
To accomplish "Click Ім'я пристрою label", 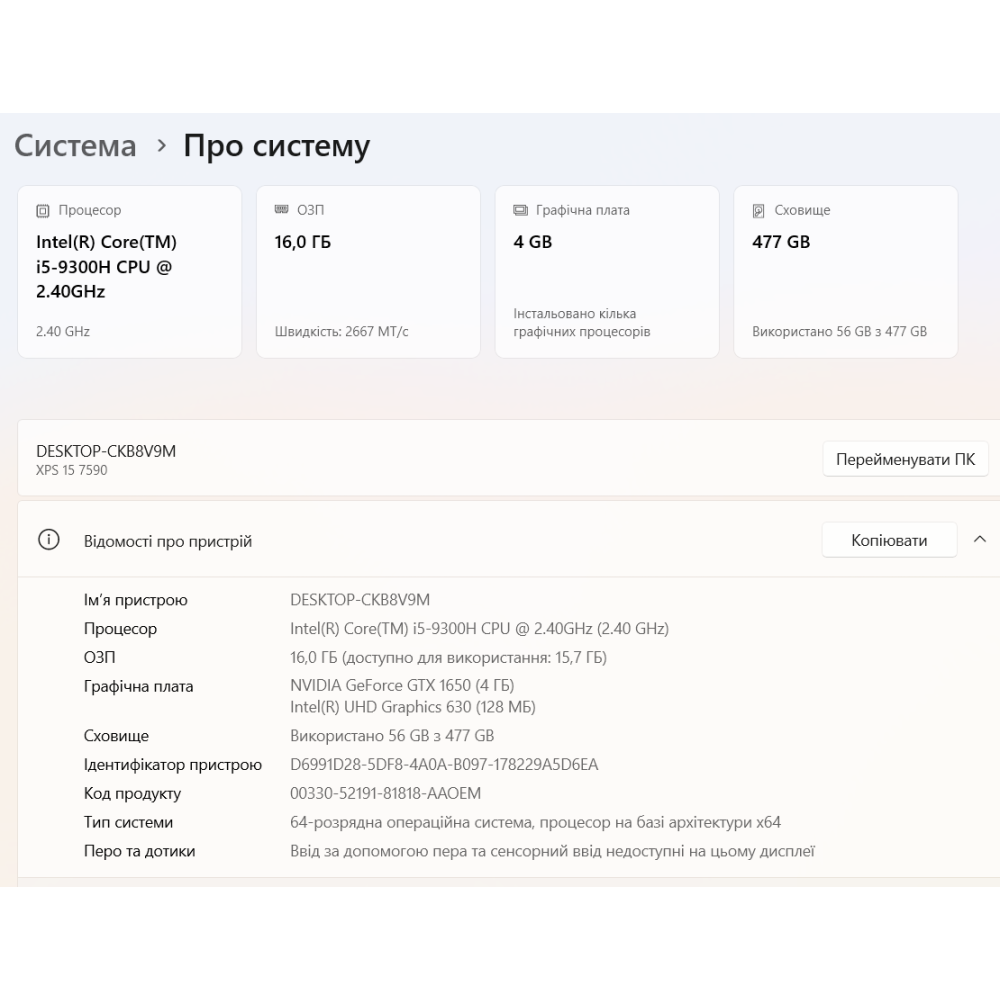I will 136,600.
